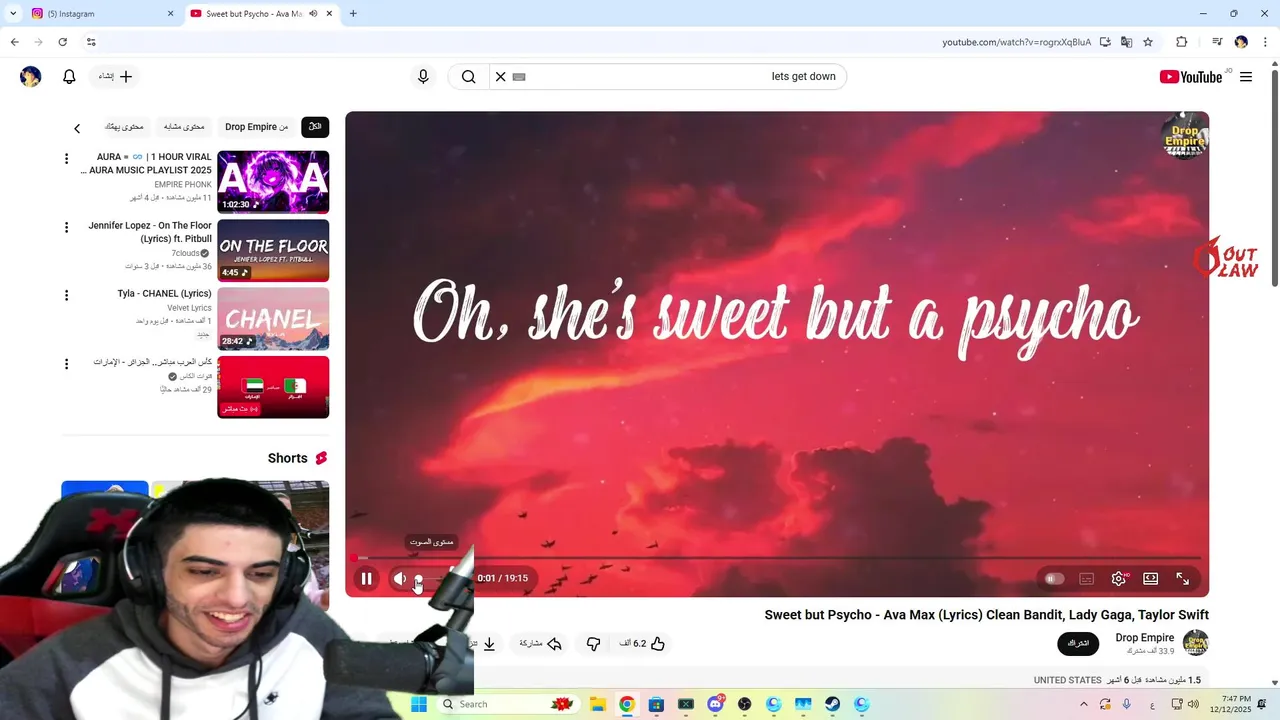Click the 7clouds channel name
The height and width of the screenshot is (720, 1280).
186,253
